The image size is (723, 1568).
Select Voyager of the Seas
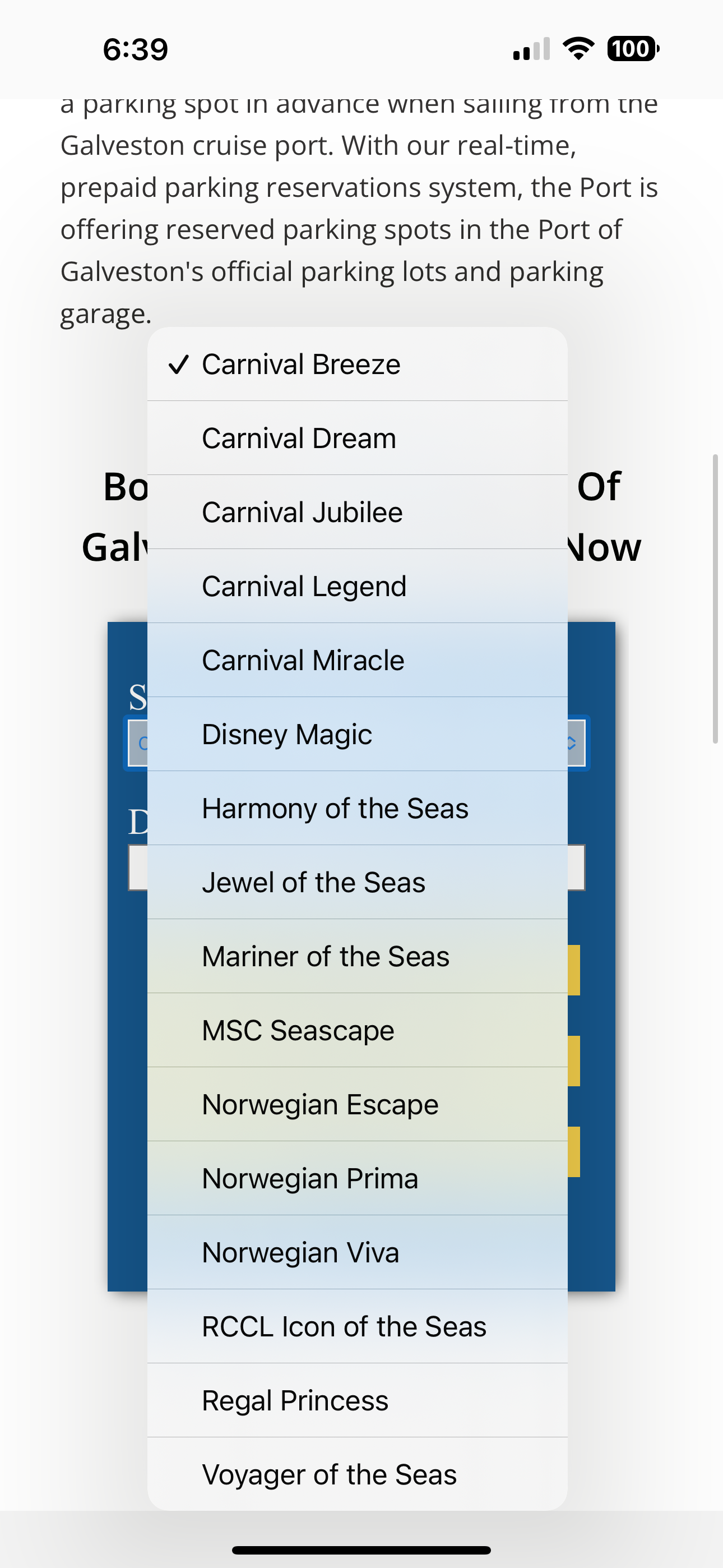[x=357, y=1474]
